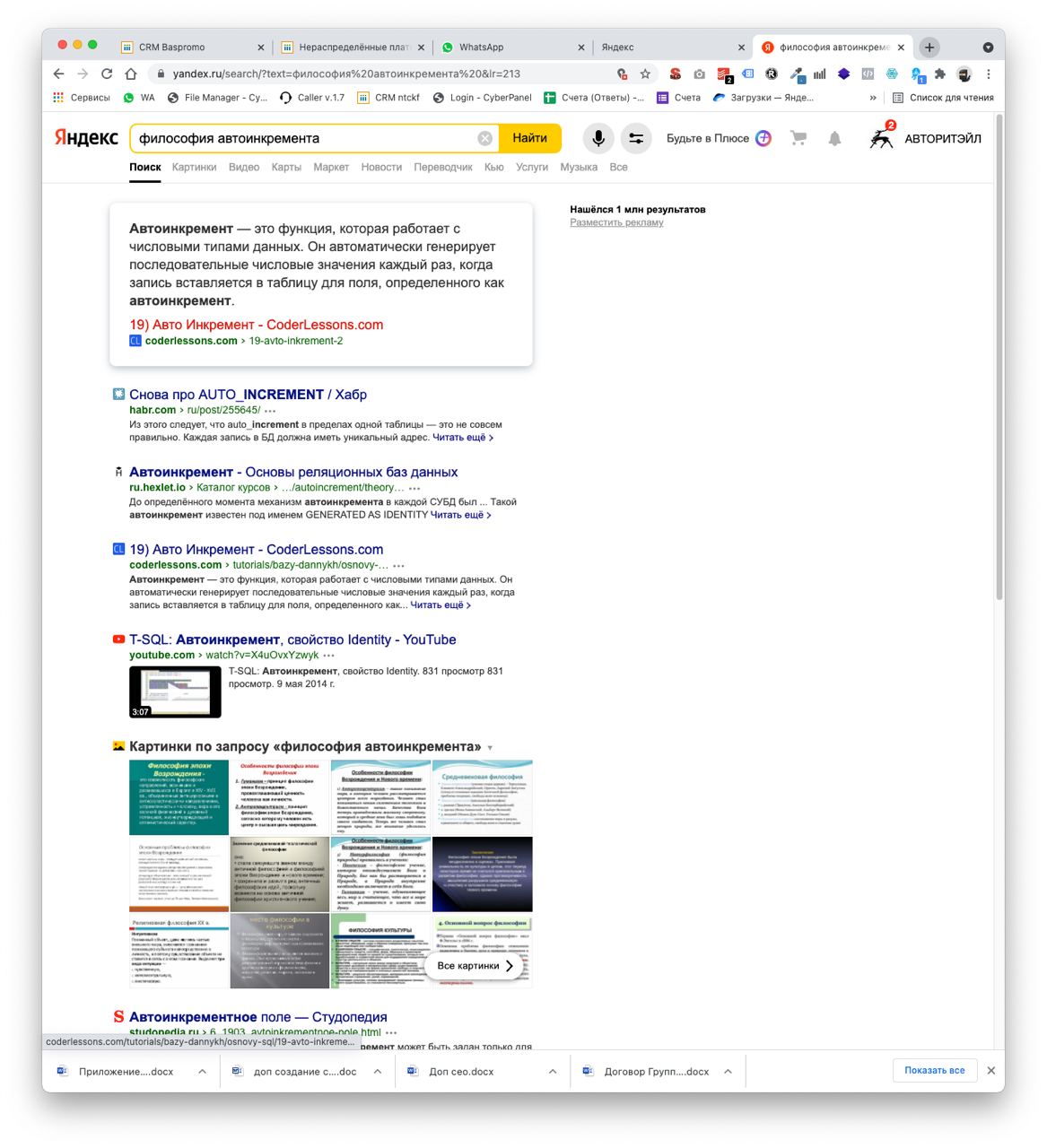Open the browser home page icon

(131, 74)
